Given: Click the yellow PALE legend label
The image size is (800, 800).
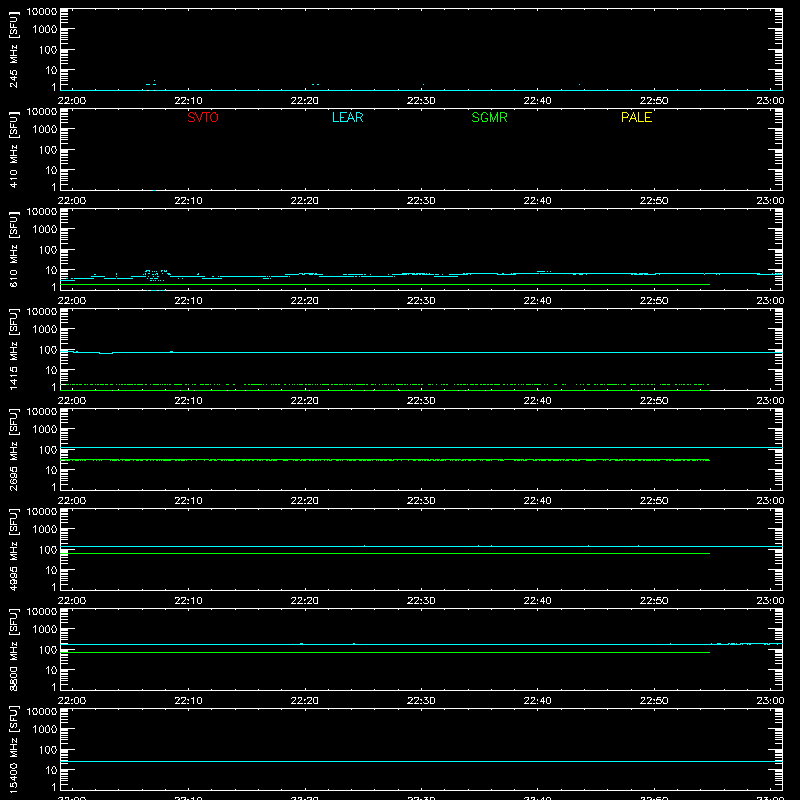Looking at the screenshot, I should coord(636,117).
